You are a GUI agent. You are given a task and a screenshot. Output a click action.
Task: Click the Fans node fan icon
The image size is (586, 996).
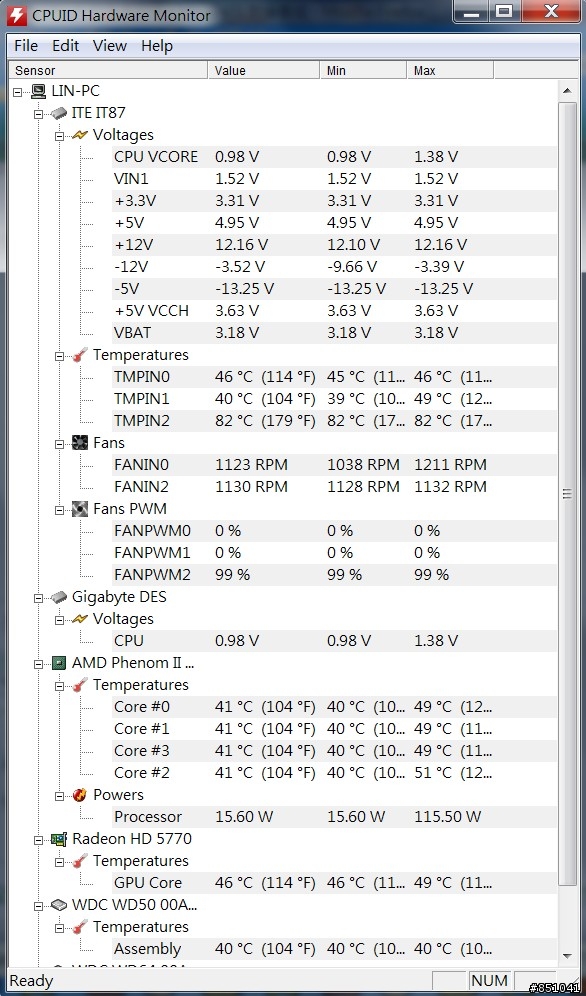tap(80, 443)
